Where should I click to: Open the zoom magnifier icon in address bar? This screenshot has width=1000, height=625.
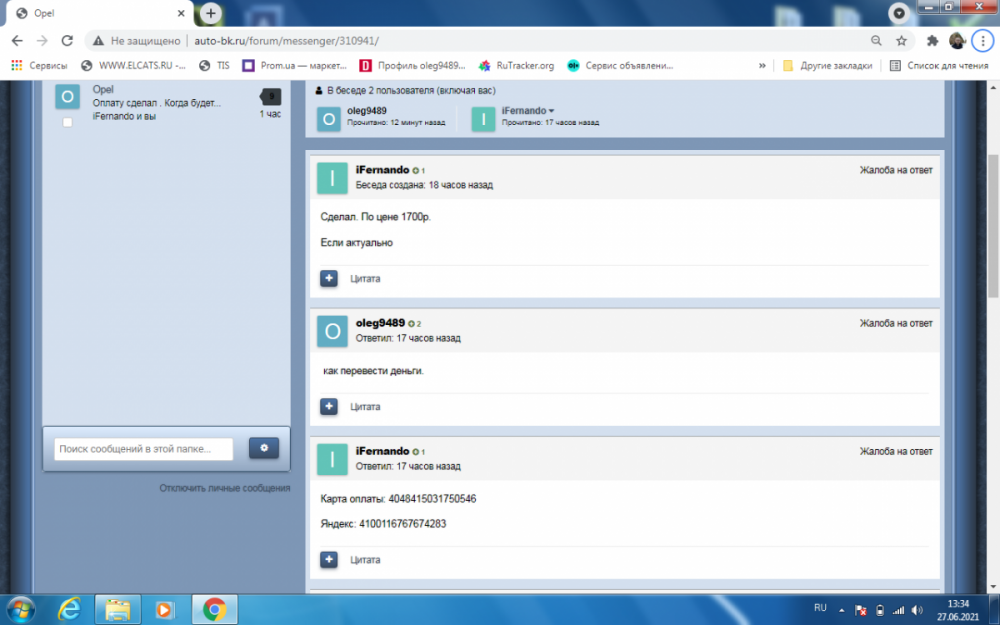point(876,41)
